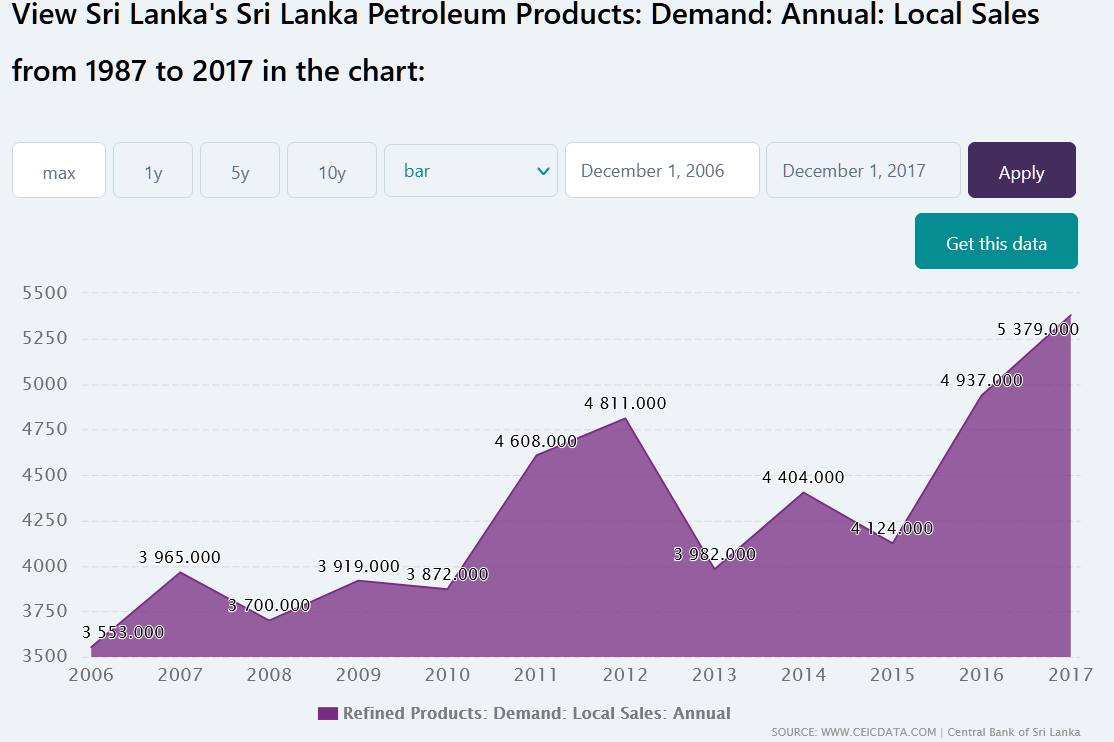Click the 4 937.000 data label

click(981, 380)
